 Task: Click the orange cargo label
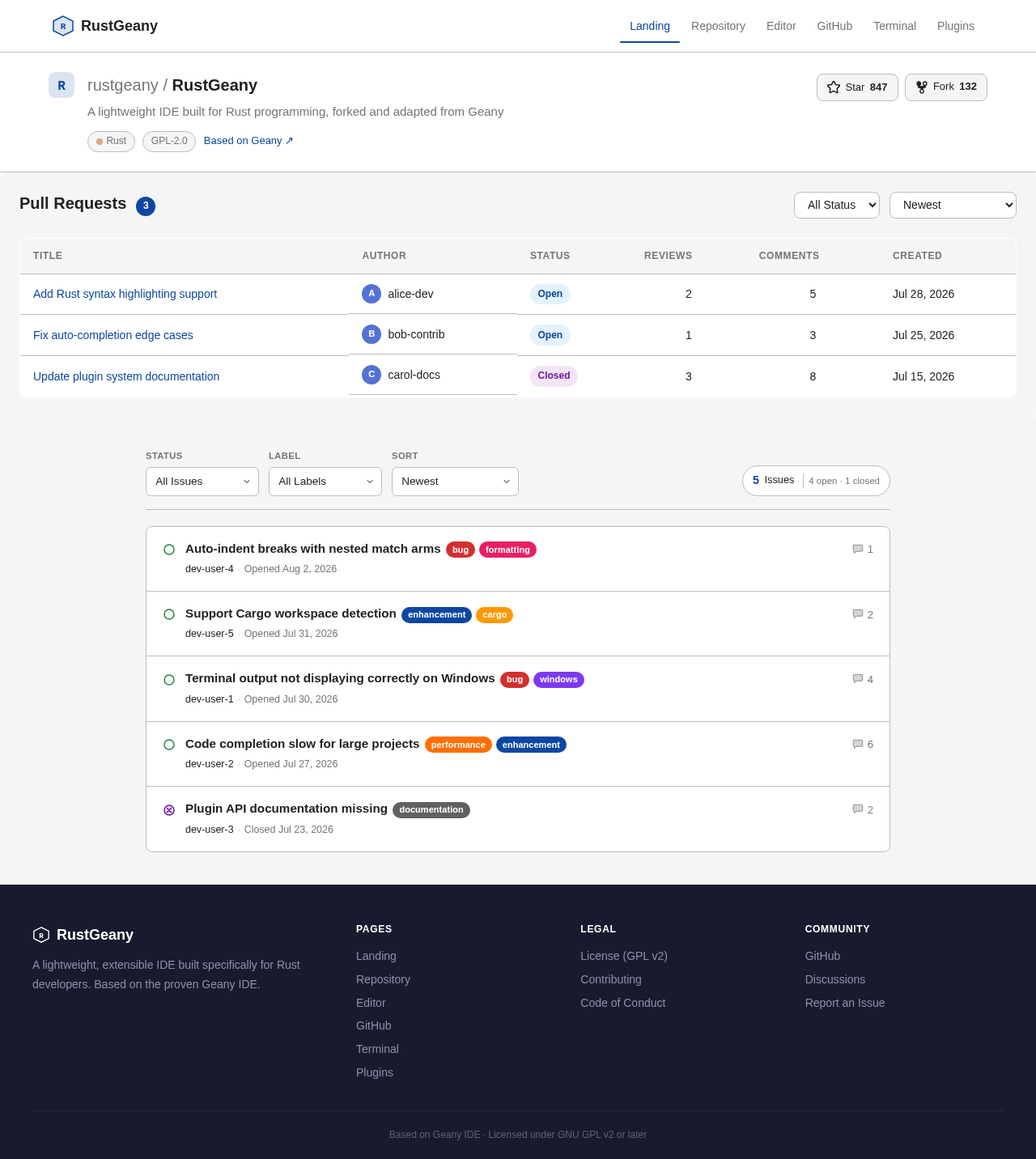pyautogui.click(x=495, y=615)
